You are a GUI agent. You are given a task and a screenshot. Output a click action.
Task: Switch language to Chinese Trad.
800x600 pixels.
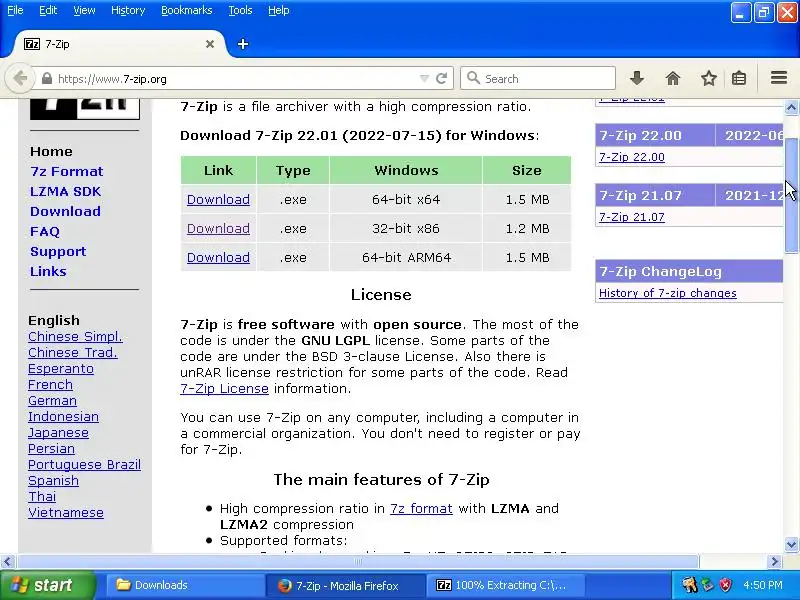[x=73, y=353]
